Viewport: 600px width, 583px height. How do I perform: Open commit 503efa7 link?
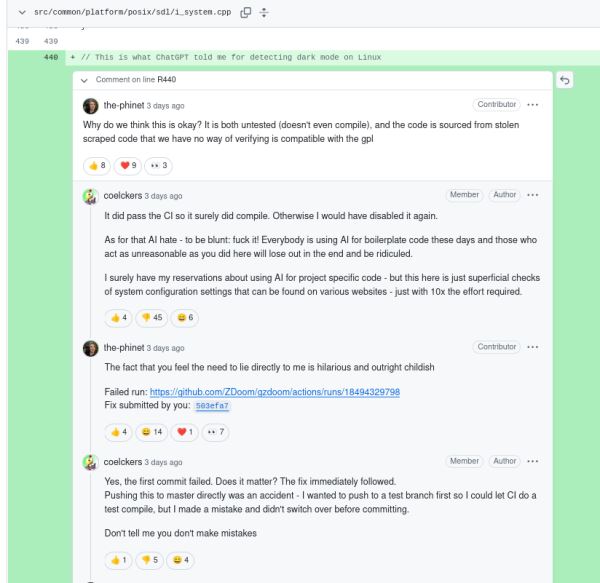point(212,406)
